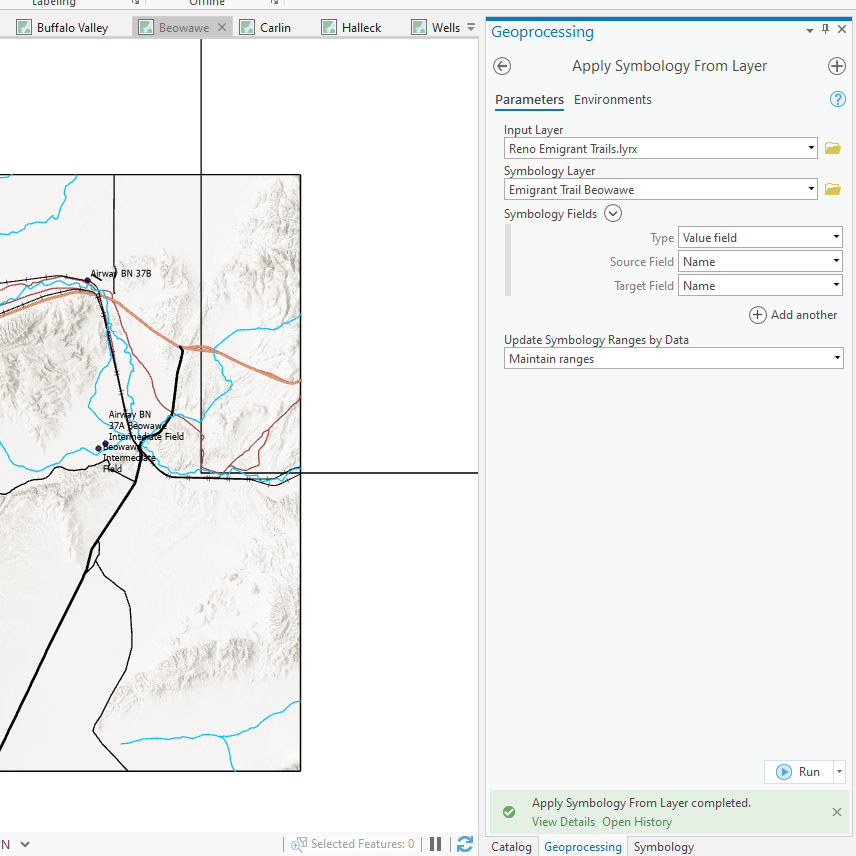This screenshot has width=856, height=856.
Task: Unpin the Geoprocessing pane with the pin icon
Action: click(x=826, y=29)
